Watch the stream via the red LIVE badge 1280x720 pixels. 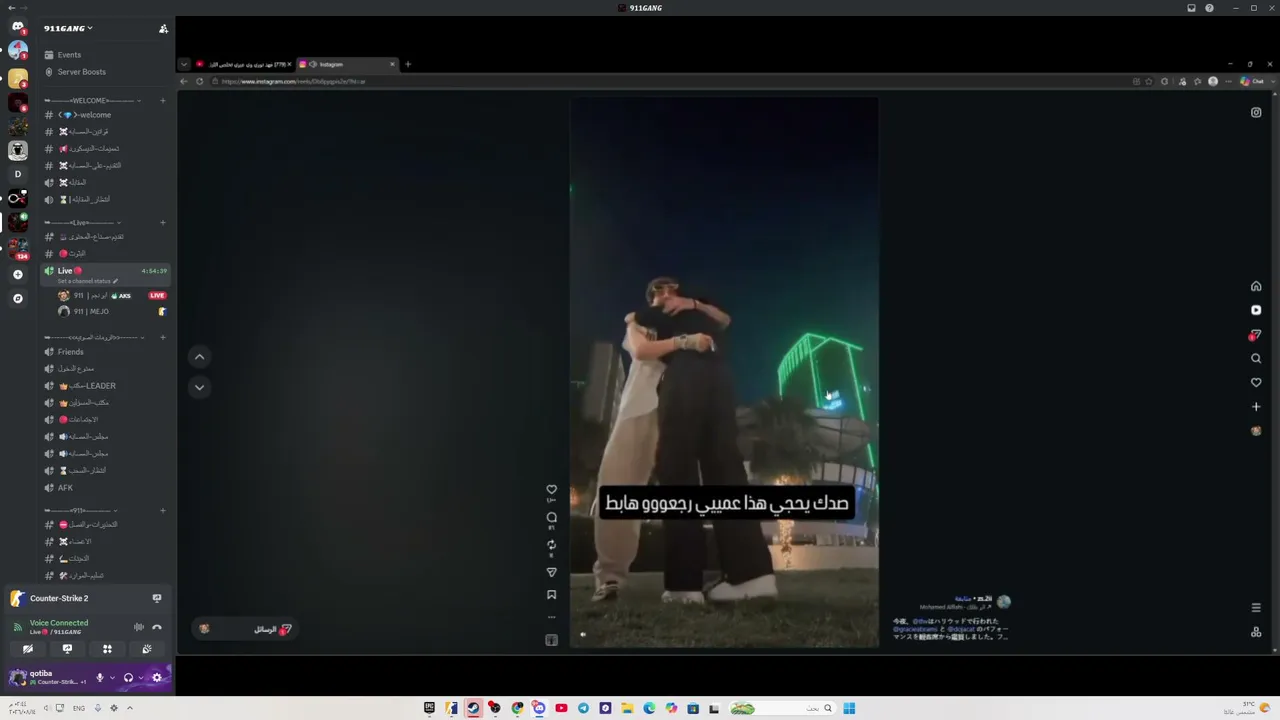[157, 296]
